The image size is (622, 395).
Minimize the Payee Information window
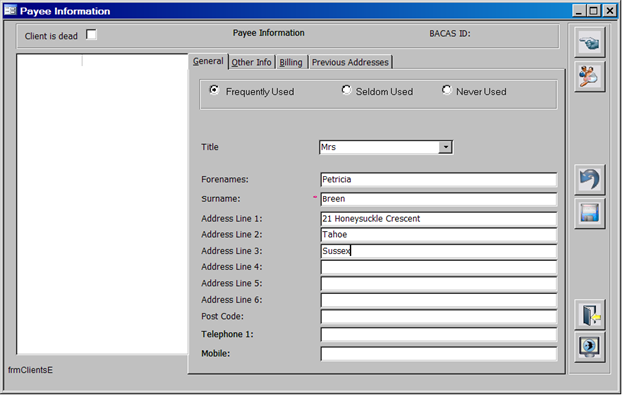579,11
